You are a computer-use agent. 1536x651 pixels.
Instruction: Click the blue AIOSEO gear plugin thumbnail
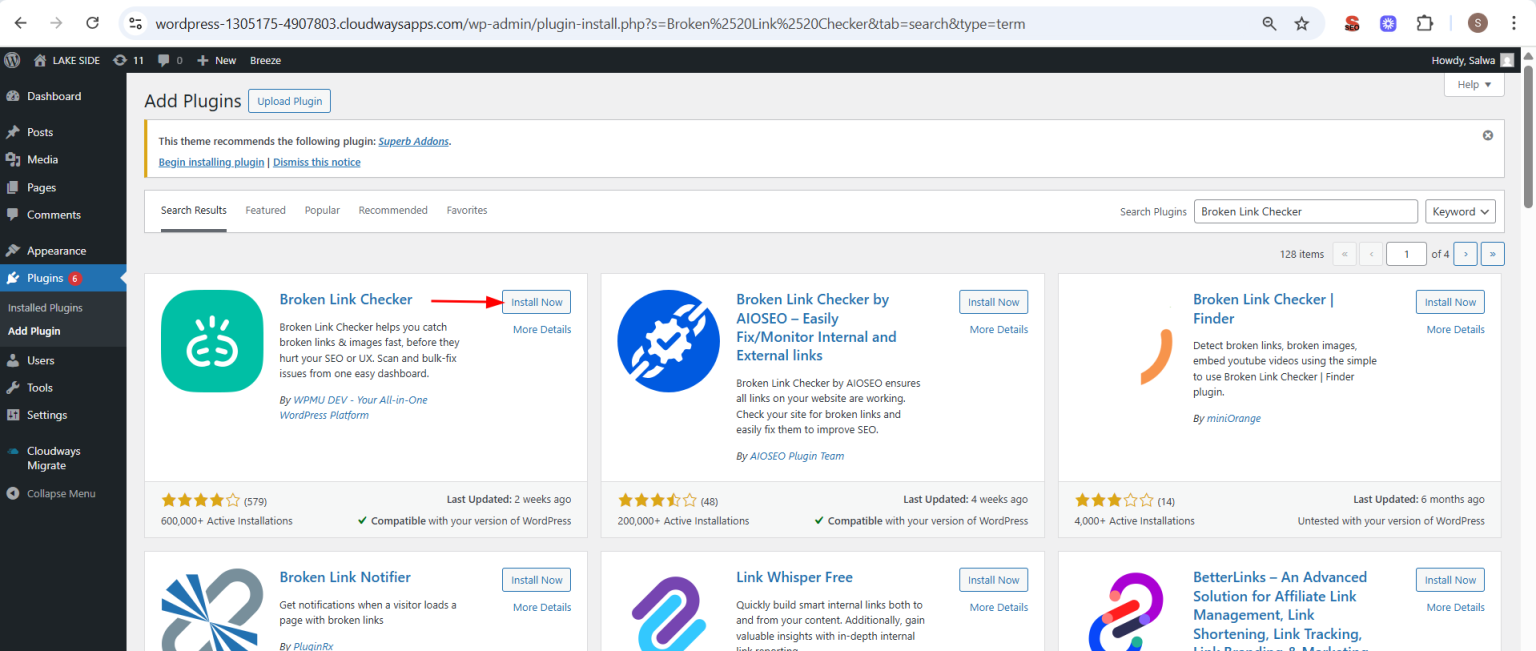click(669, 341)
